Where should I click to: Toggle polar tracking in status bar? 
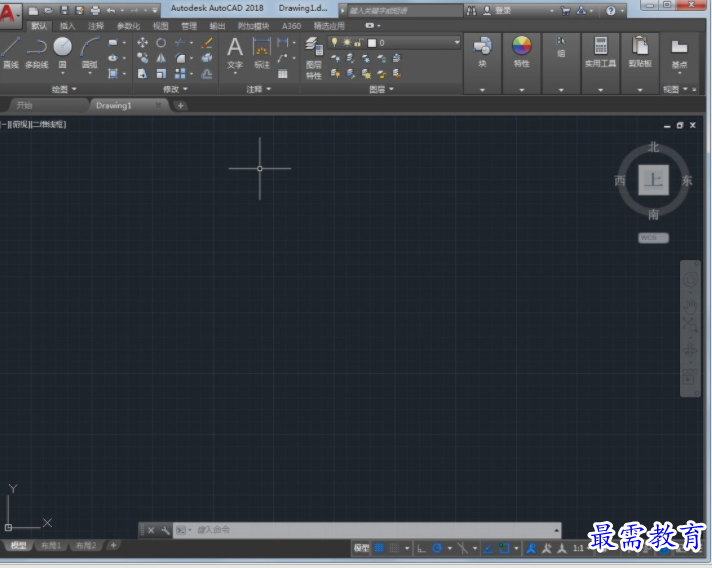tap(437, 548)
